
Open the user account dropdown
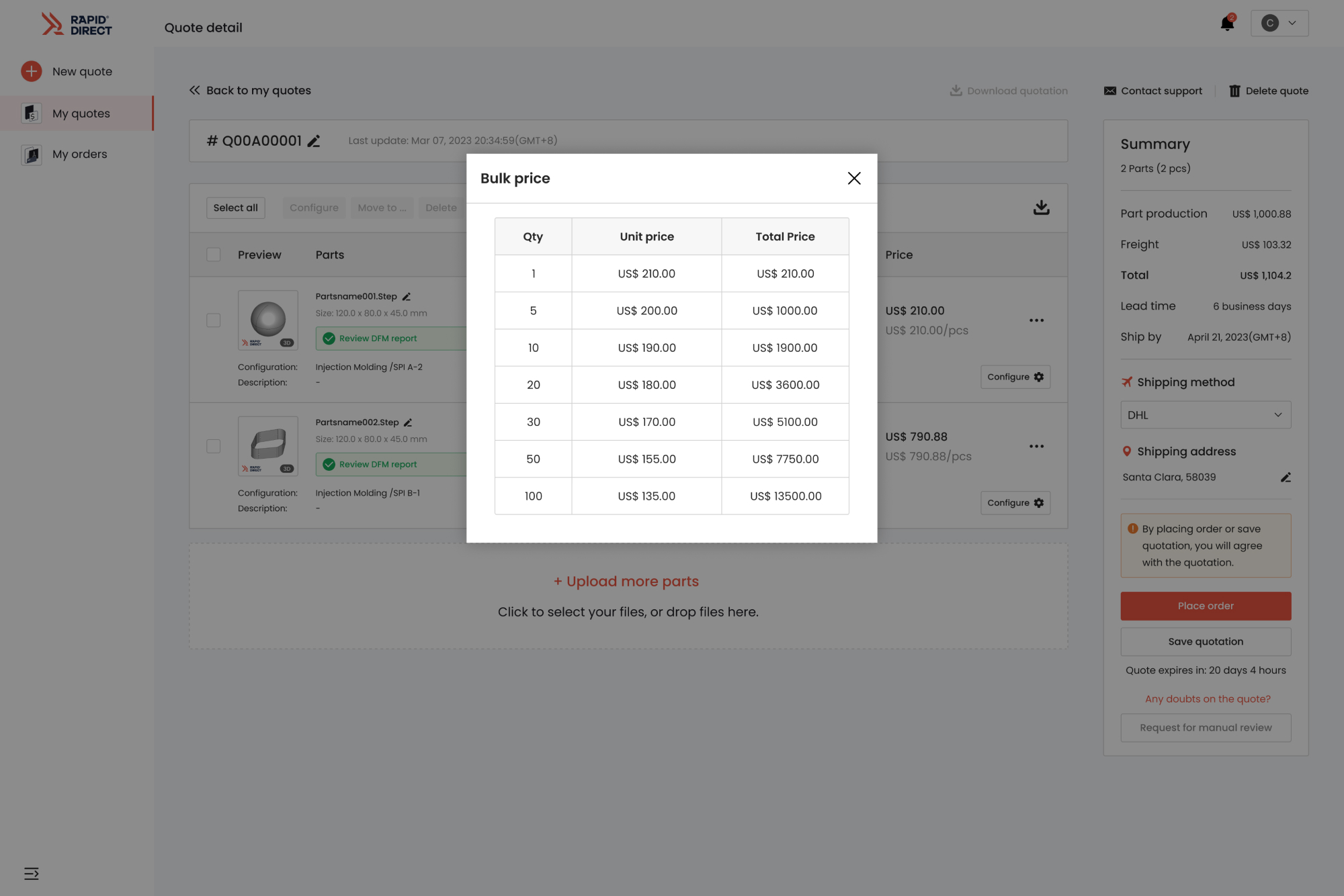1279,24
